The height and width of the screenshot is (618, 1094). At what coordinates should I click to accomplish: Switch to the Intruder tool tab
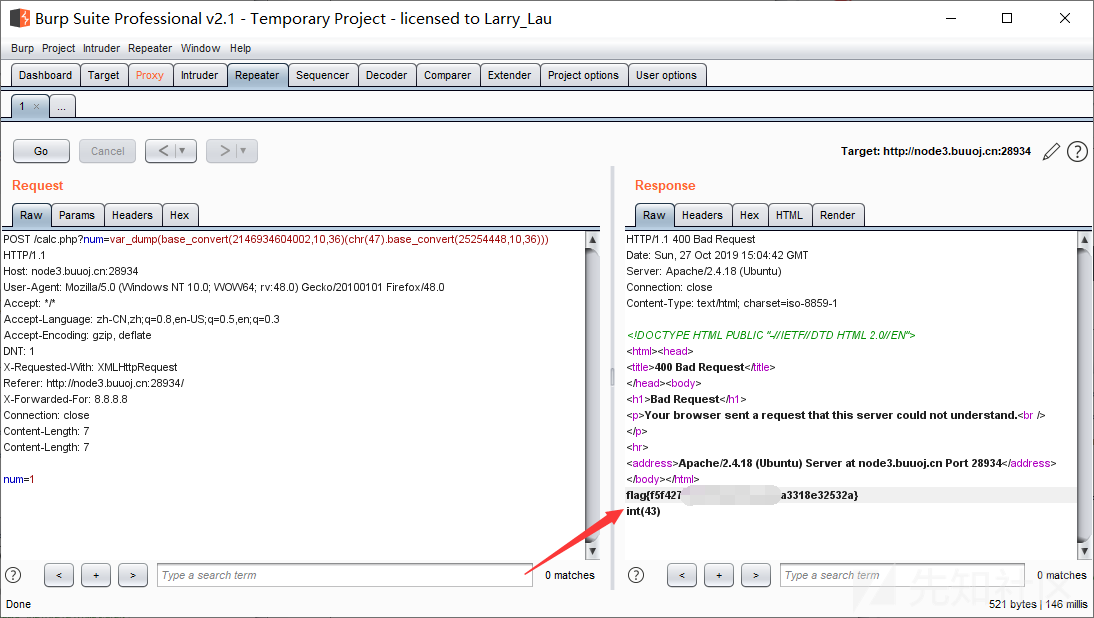point(200,75)
